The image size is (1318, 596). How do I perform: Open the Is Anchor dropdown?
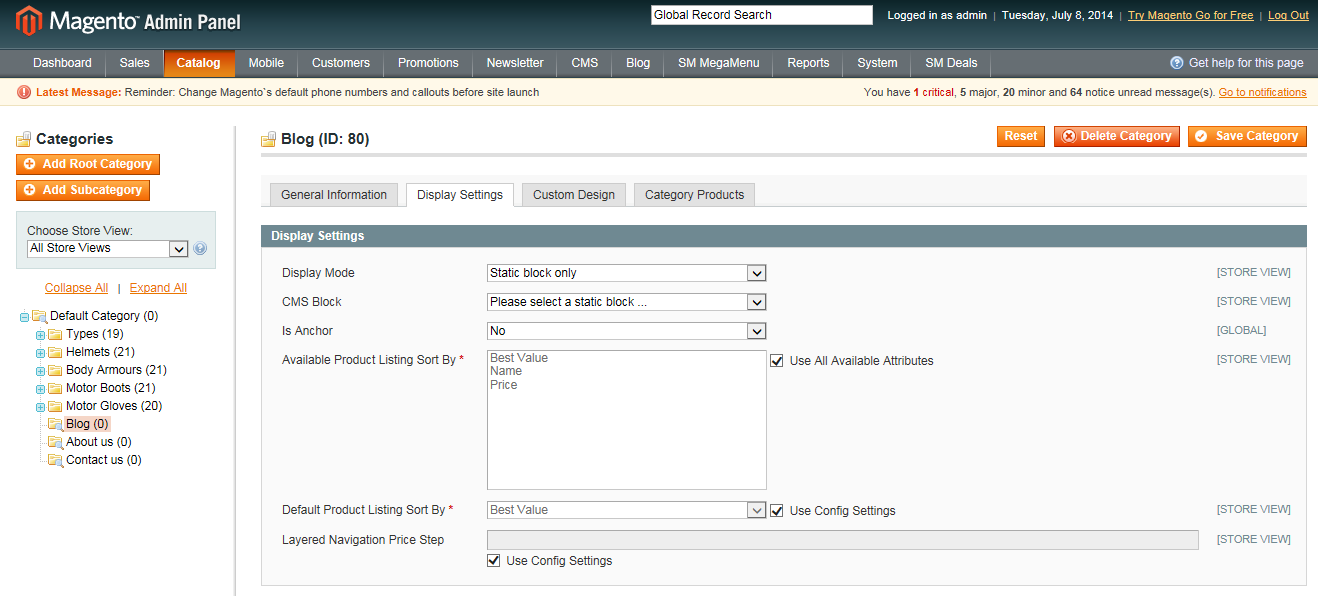pyautogui.click(x=626, y=331)
